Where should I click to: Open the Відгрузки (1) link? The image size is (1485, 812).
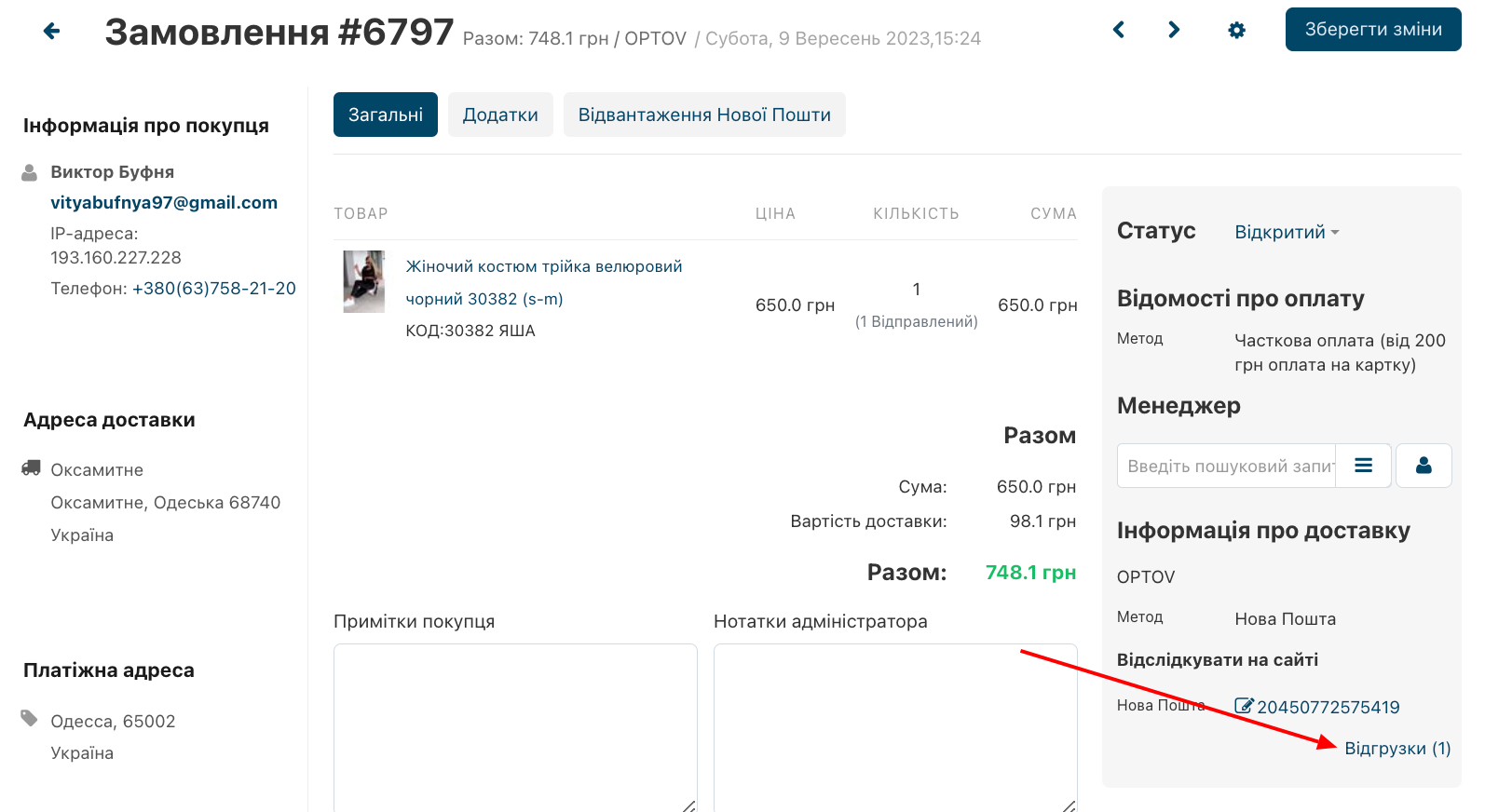[1397, 749]
